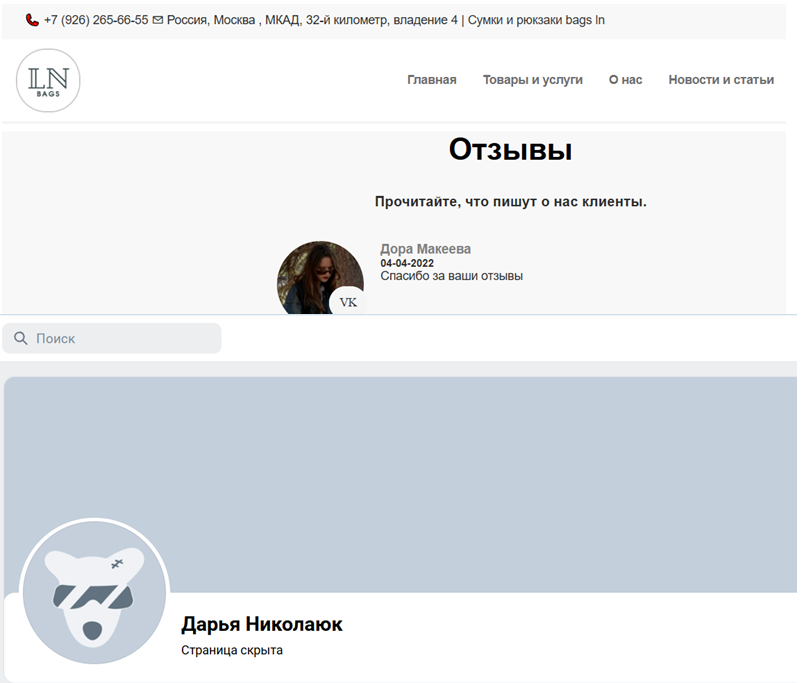
Task: Click the Страница скрыта status text
Action: tap(231, 651)
